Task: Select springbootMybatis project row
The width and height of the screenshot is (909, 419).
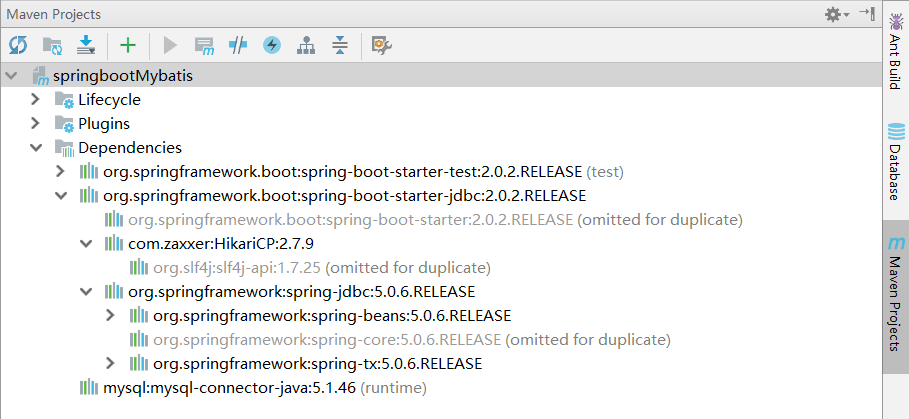Action: (441, 75)
